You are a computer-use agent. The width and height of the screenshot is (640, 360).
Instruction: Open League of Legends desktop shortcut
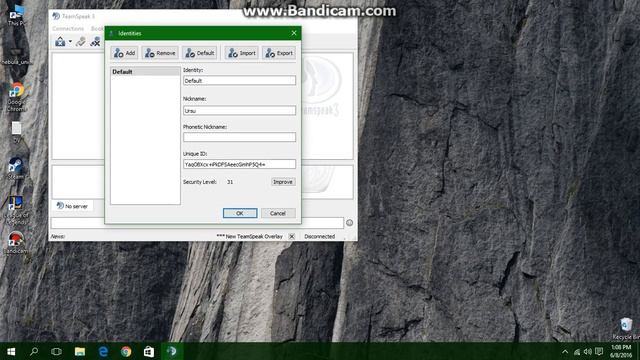16,210
